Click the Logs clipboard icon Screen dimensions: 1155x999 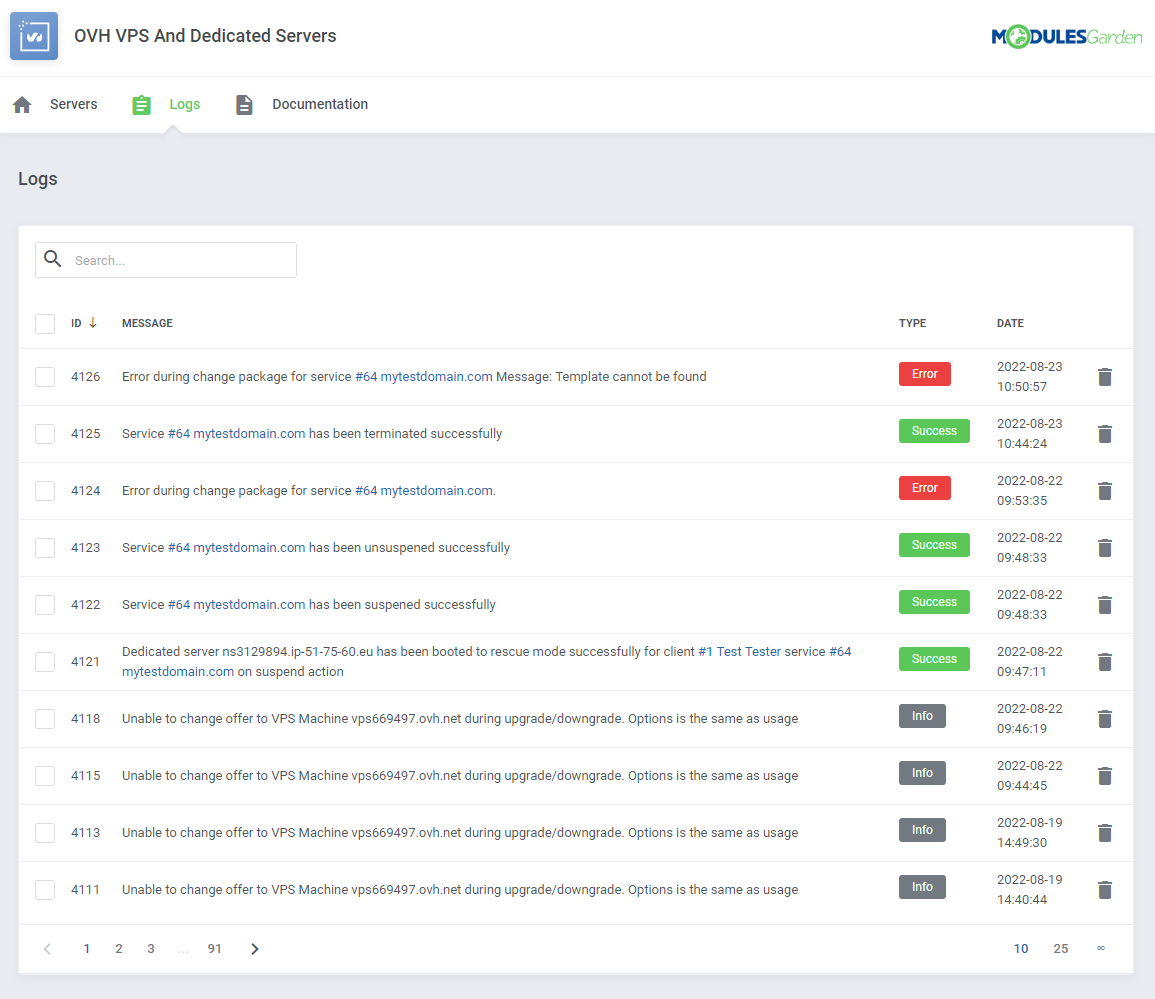point(141,104)
